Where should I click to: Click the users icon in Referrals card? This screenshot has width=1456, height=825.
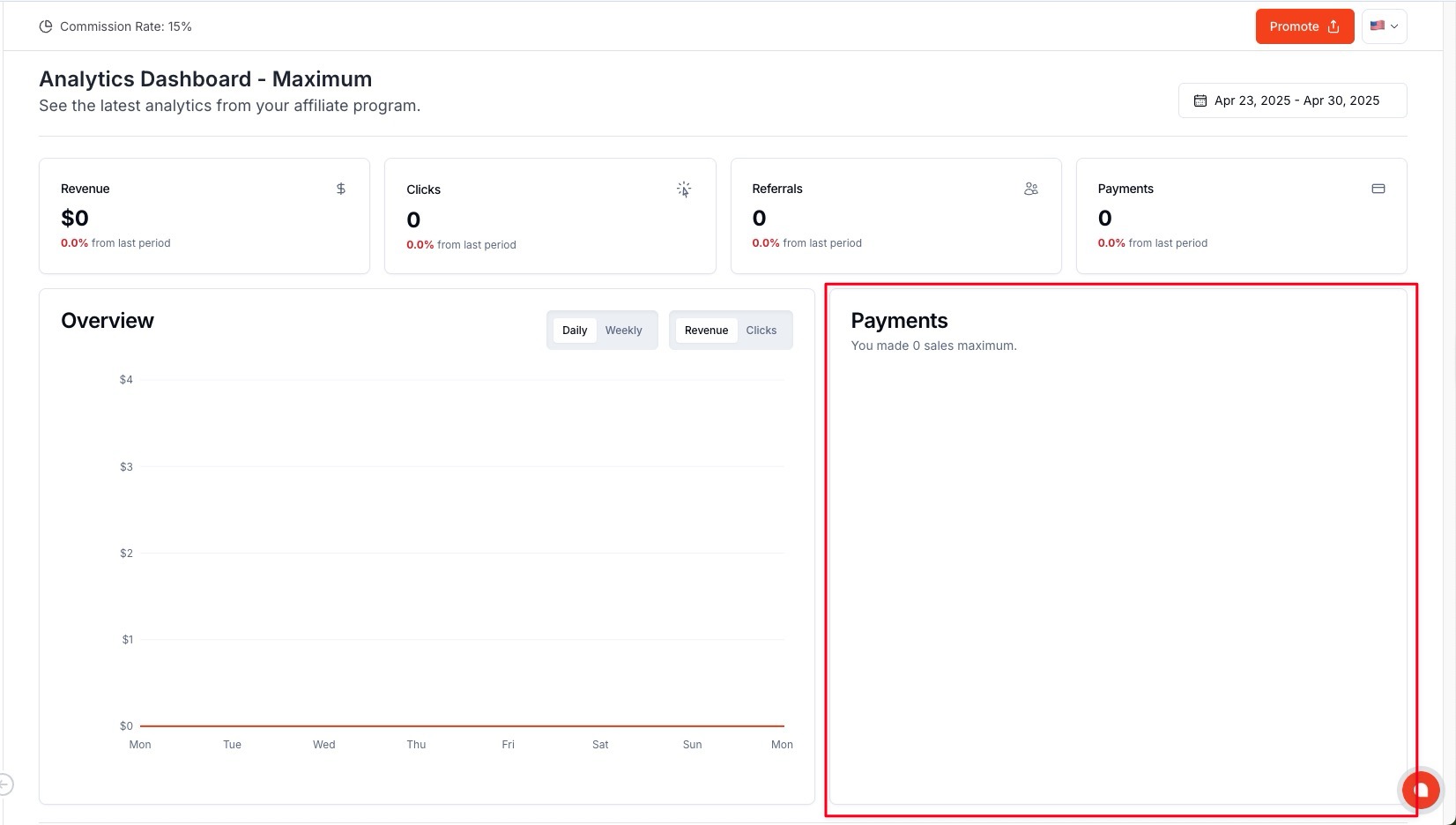coord(1031,189)
